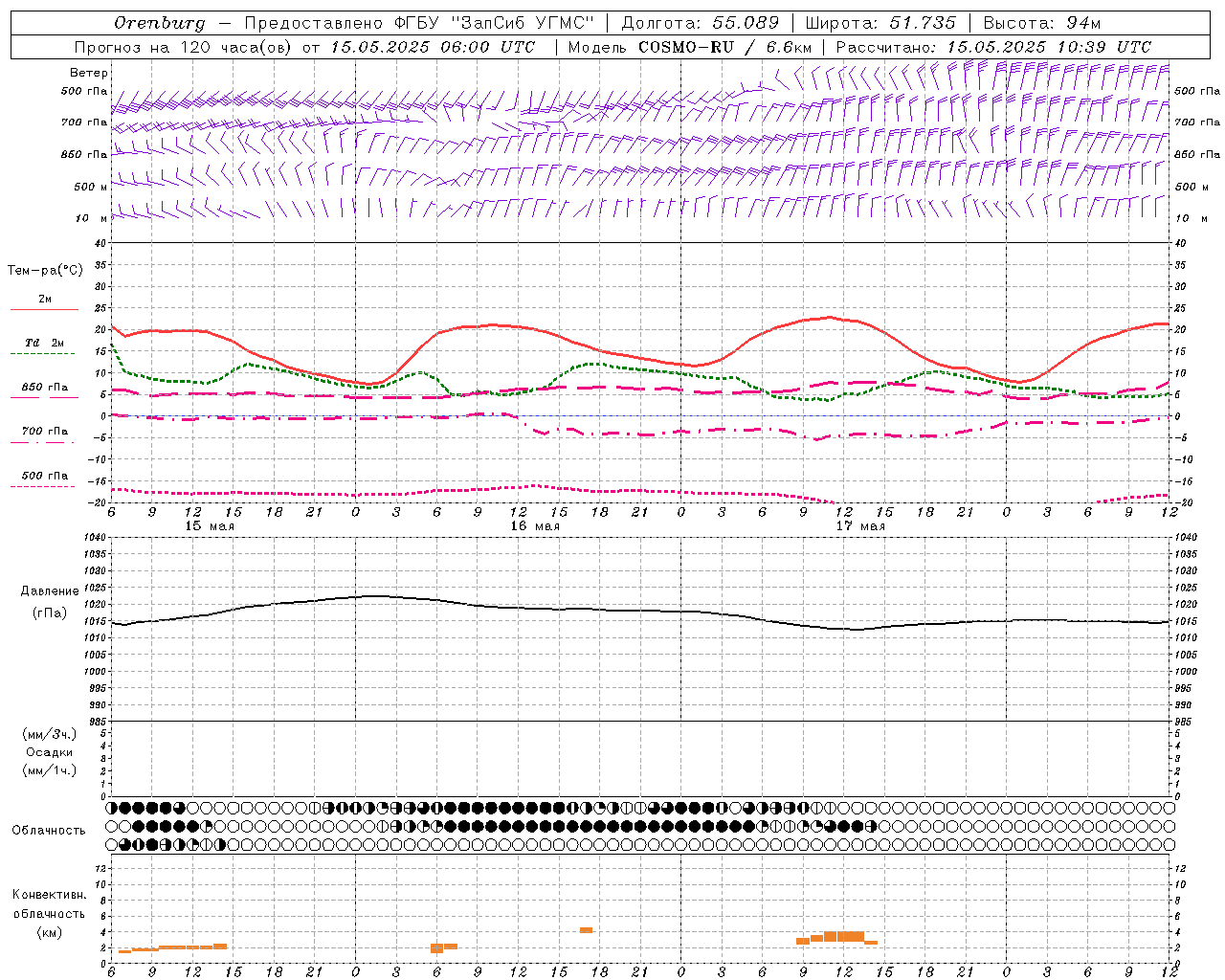Image resolution: width=1225 pixels, height=980 pixels.
Task: Select the 'Высота: 94м' elevation text
Action: pos(1042,23)
